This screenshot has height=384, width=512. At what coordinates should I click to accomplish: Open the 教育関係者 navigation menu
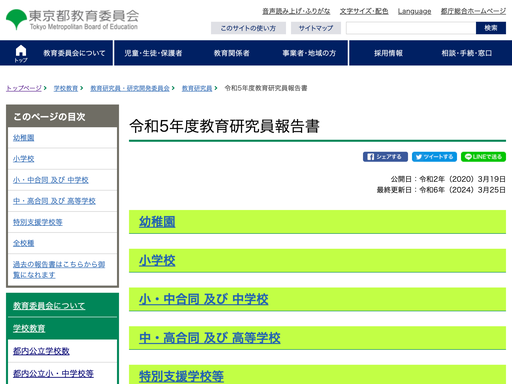232,53
